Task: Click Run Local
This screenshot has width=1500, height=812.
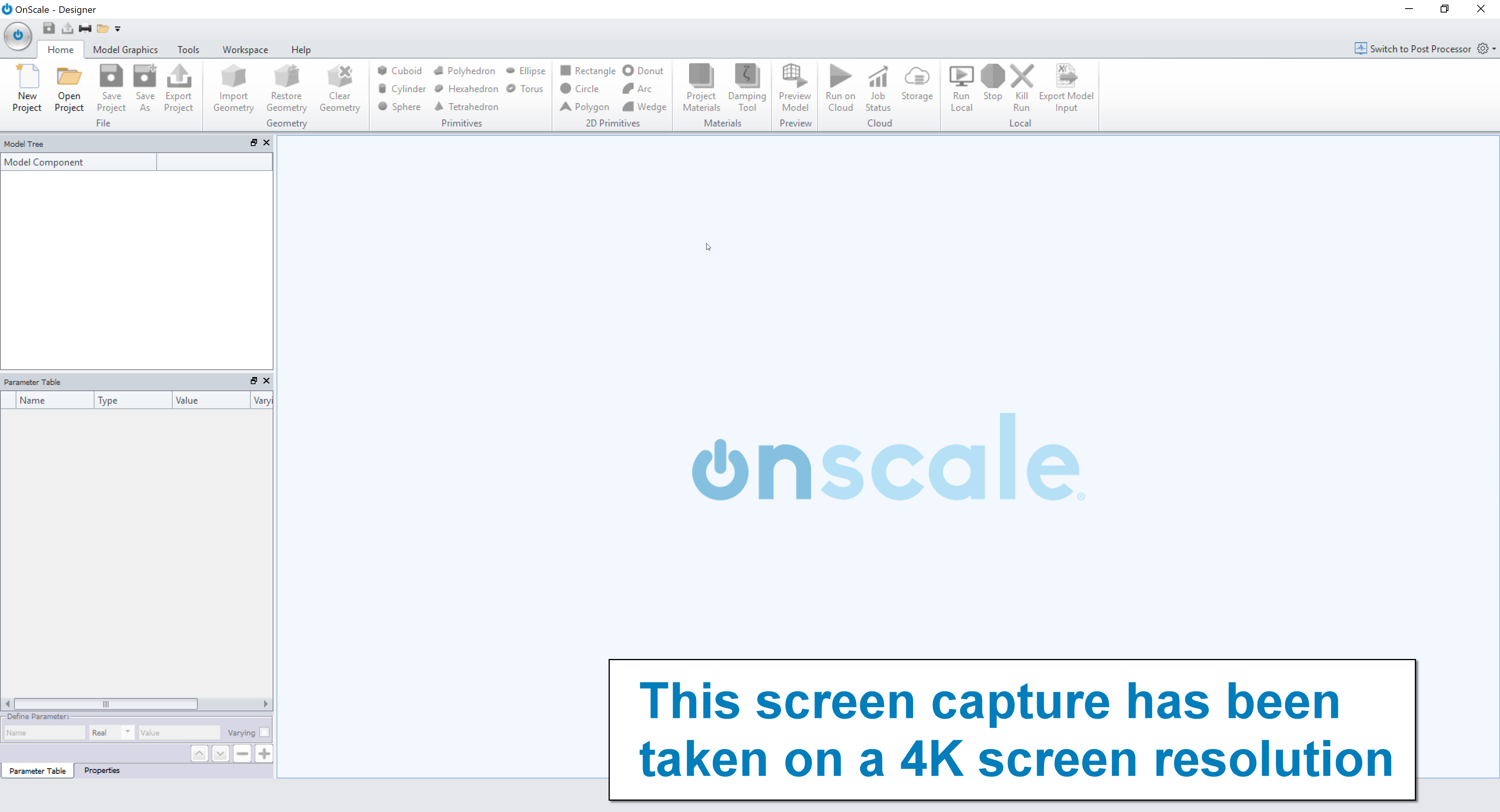Action: pos(961,88)
